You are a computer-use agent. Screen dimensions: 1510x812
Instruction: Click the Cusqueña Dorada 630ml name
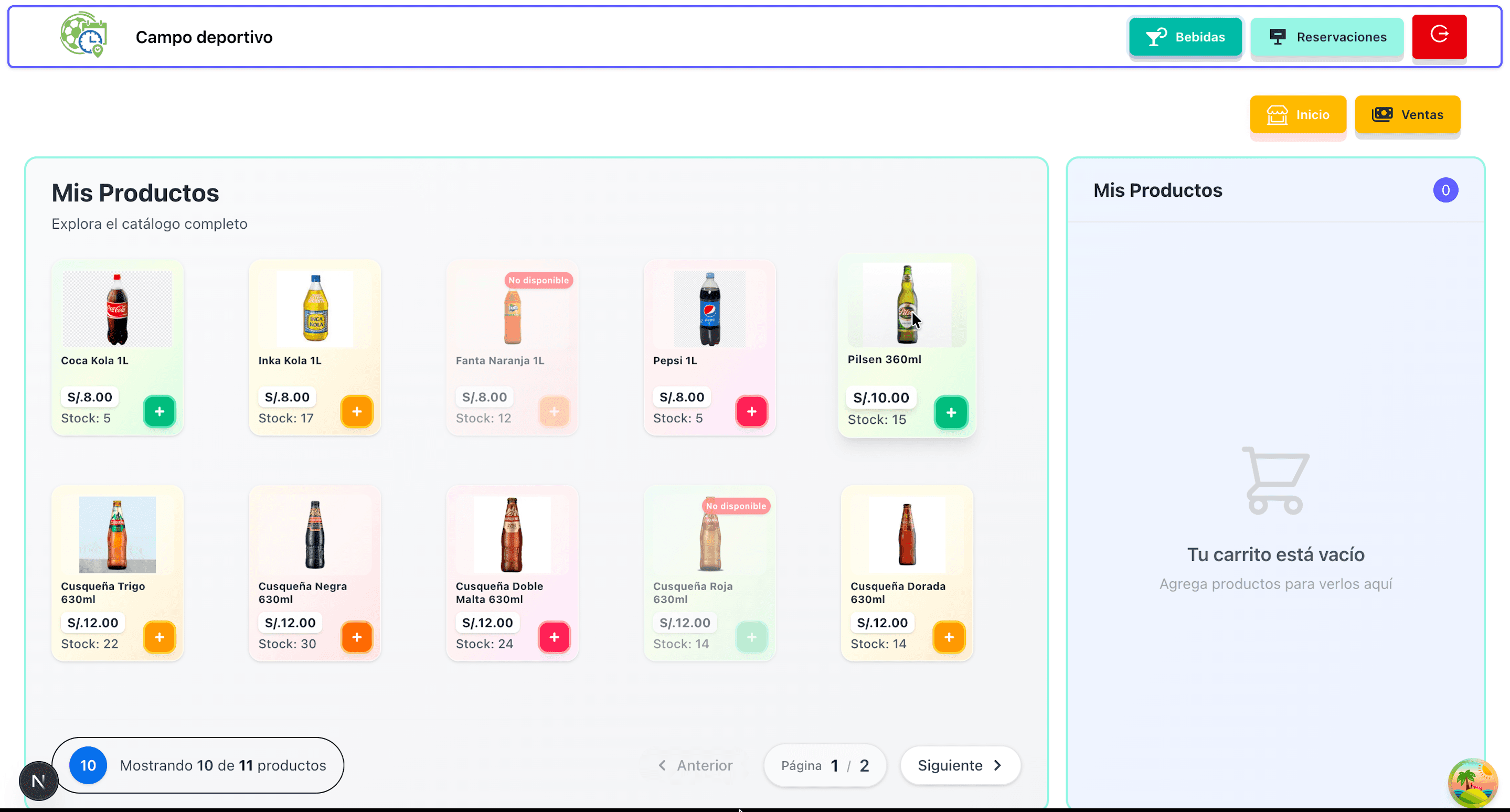coord(898,592)
